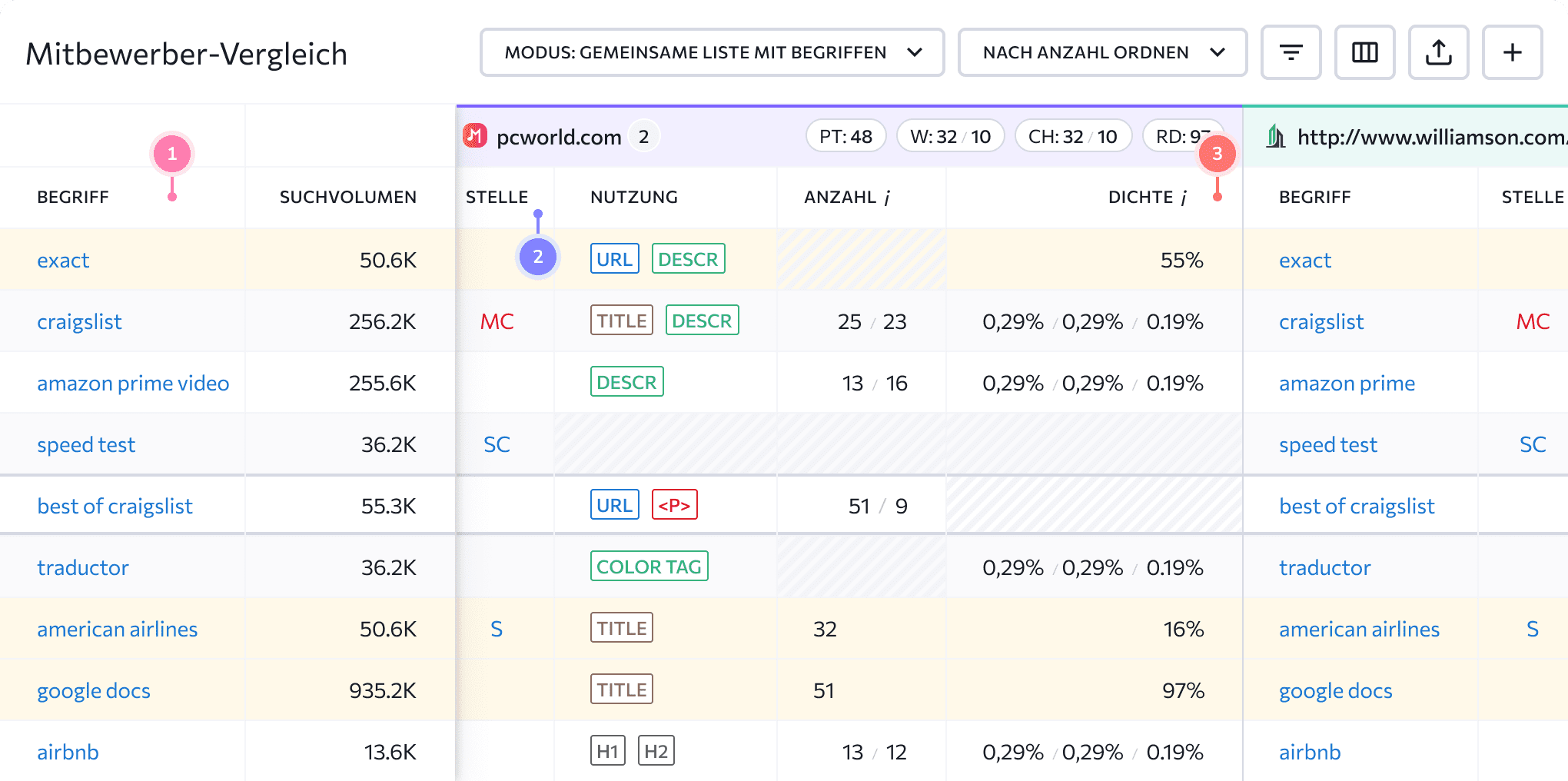Screen dimensions: 1568x781
Task: Click the STELLE header under pcworld.com
Action: click(497, 198)
